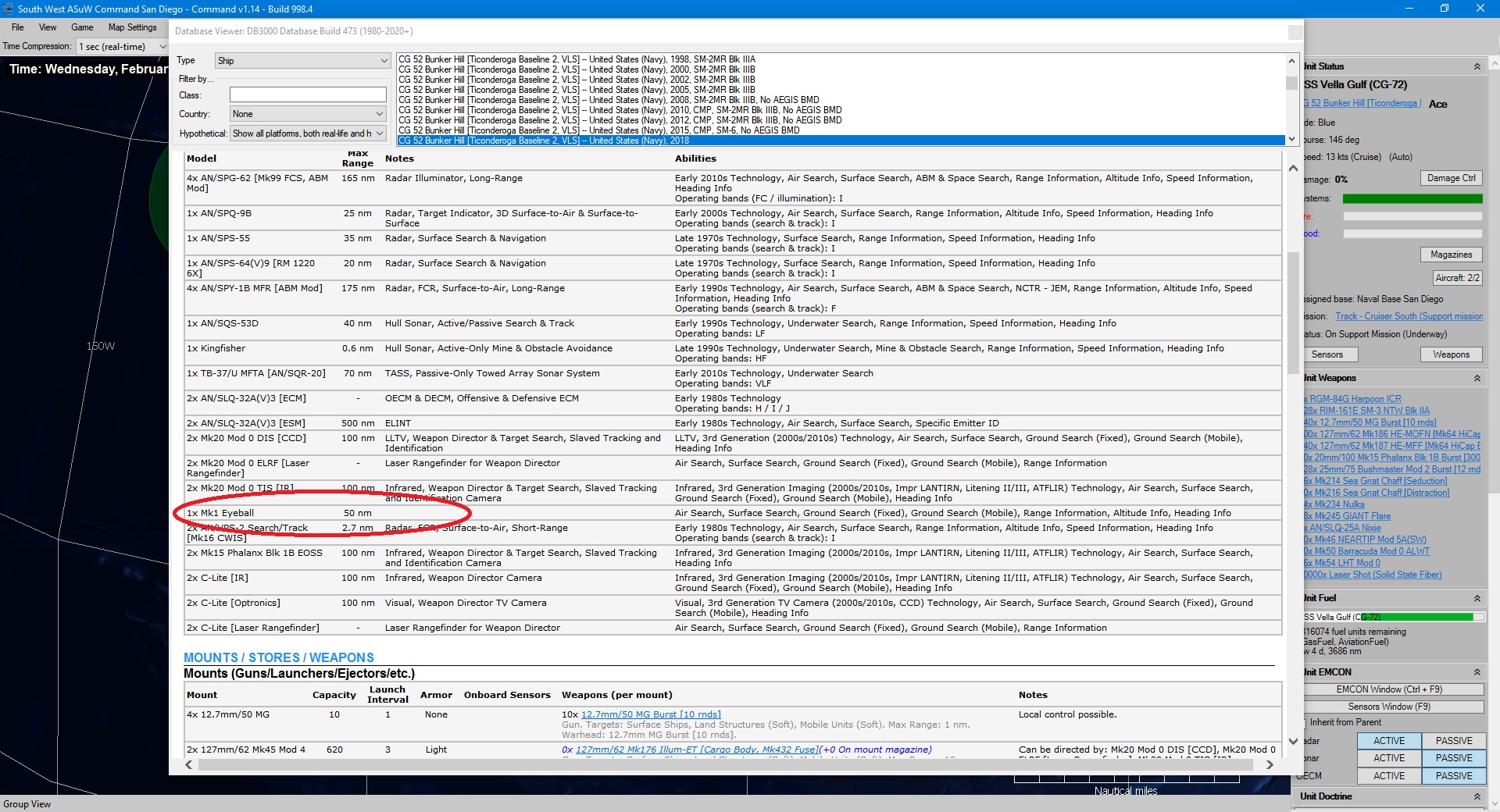Screen dimensions: 1500x812
Task: Set Radar EMCON to ACTIVE
Action: pos(1388,741)
